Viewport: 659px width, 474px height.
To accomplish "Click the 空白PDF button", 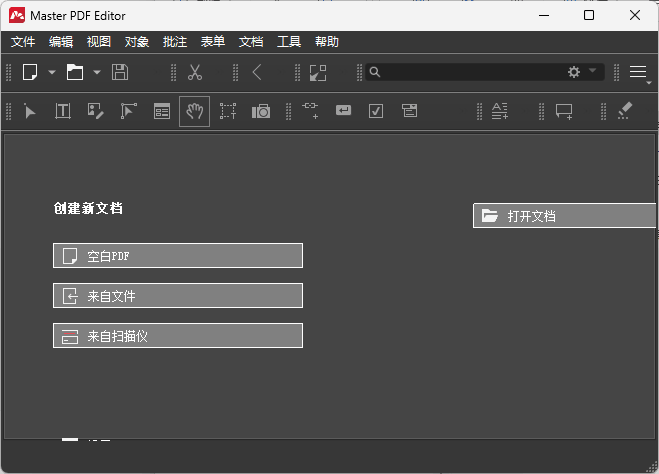I will (x=178, y=255).
